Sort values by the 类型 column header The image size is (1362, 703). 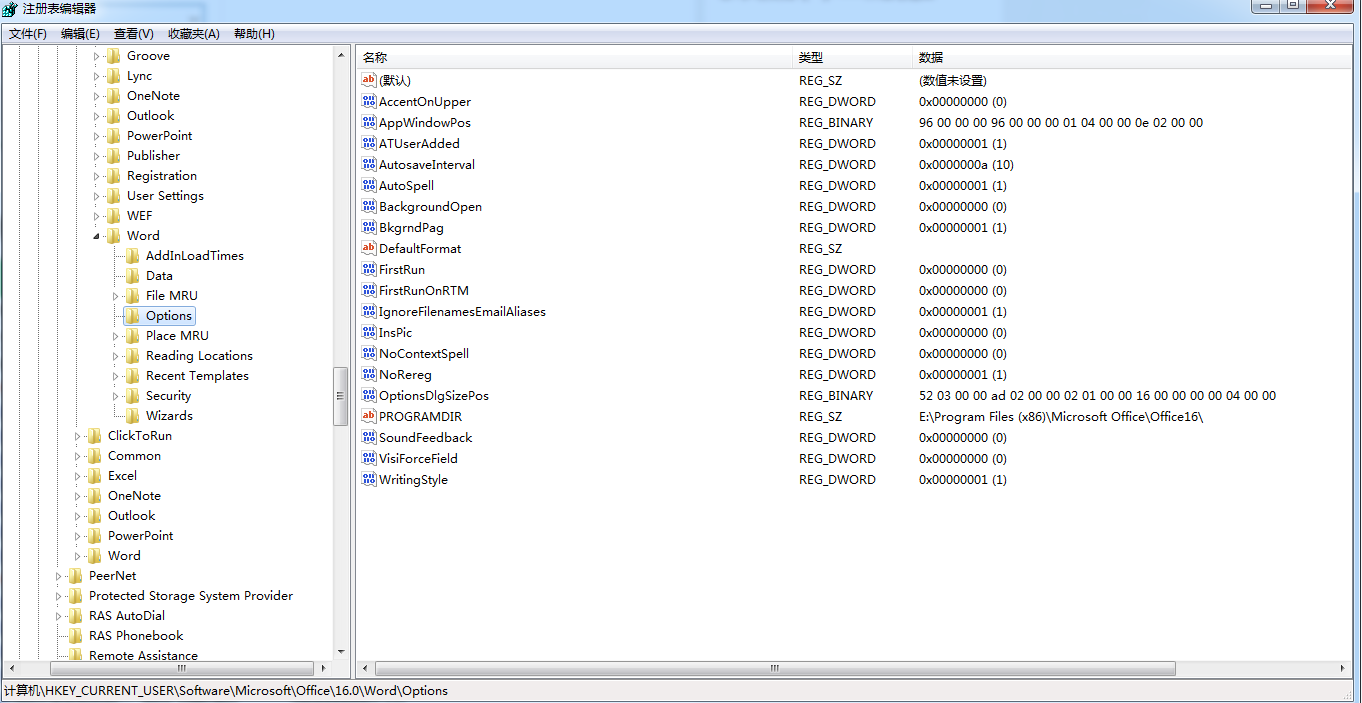[x=845, y=57]
